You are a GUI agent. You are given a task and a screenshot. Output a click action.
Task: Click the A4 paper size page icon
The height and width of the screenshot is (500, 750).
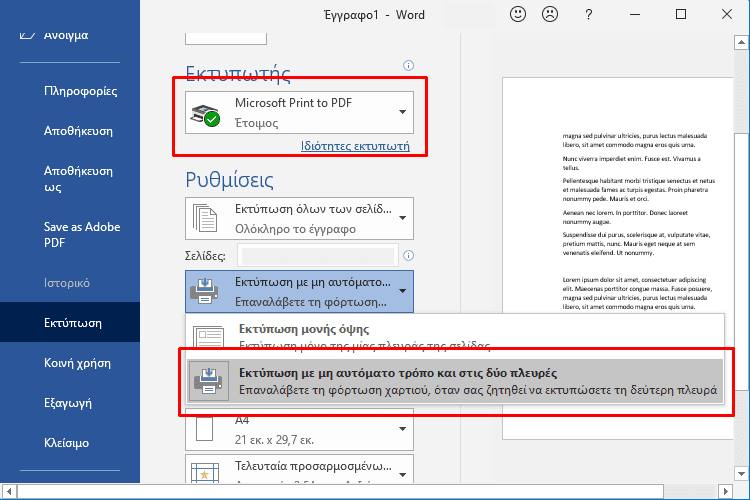click(x=204, y=429)
